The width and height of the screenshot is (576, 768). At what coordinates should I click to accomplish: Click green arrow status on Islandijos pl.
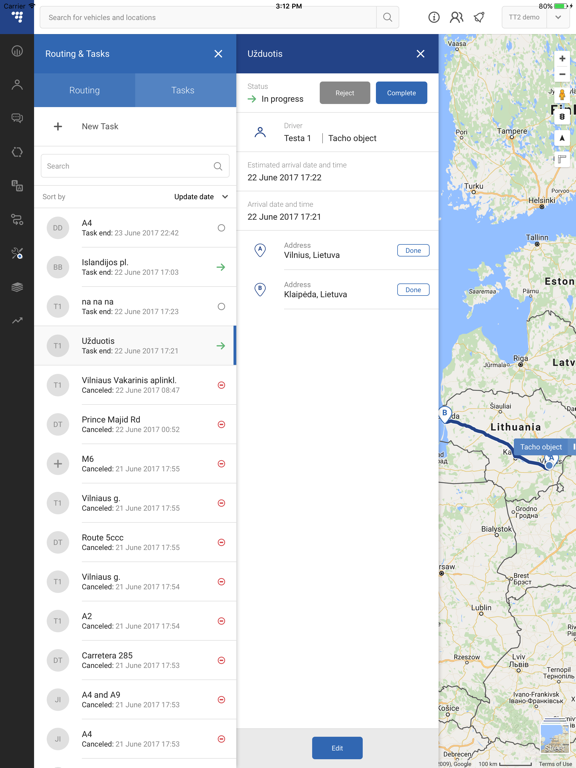coord(221,267)
